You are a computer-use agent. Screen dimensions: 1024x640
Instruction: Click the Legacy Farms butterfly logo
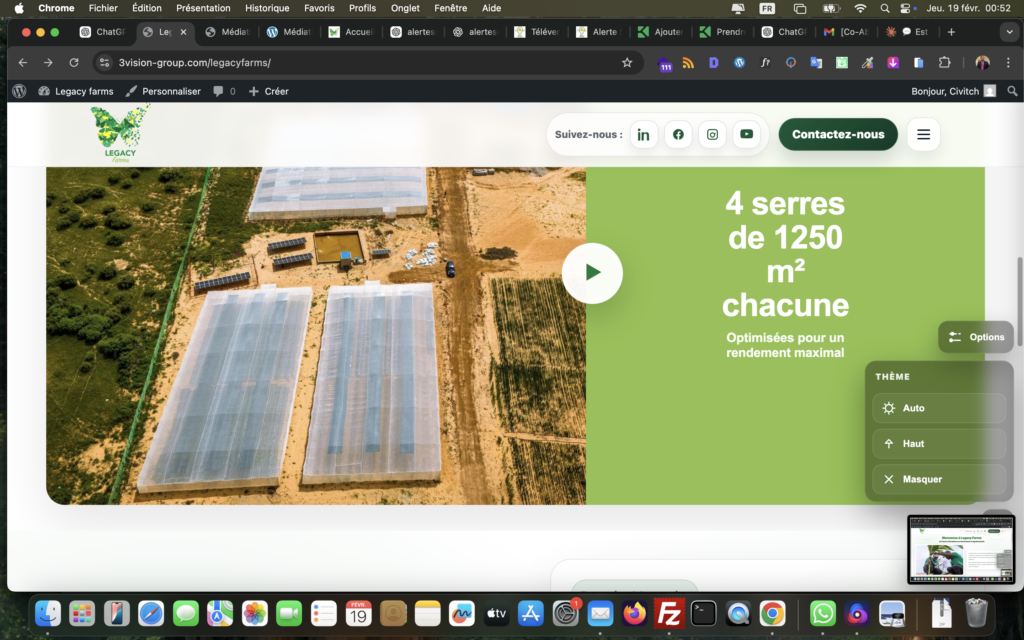pyautogui.click(x=120, y=134)
